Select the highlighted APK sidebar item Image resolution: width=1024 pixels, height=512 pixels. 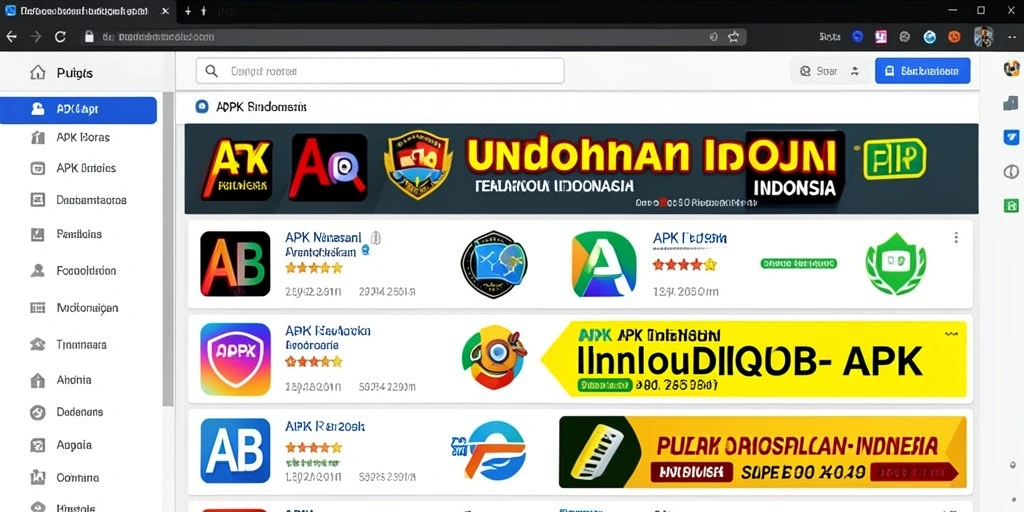click(78, 110)
